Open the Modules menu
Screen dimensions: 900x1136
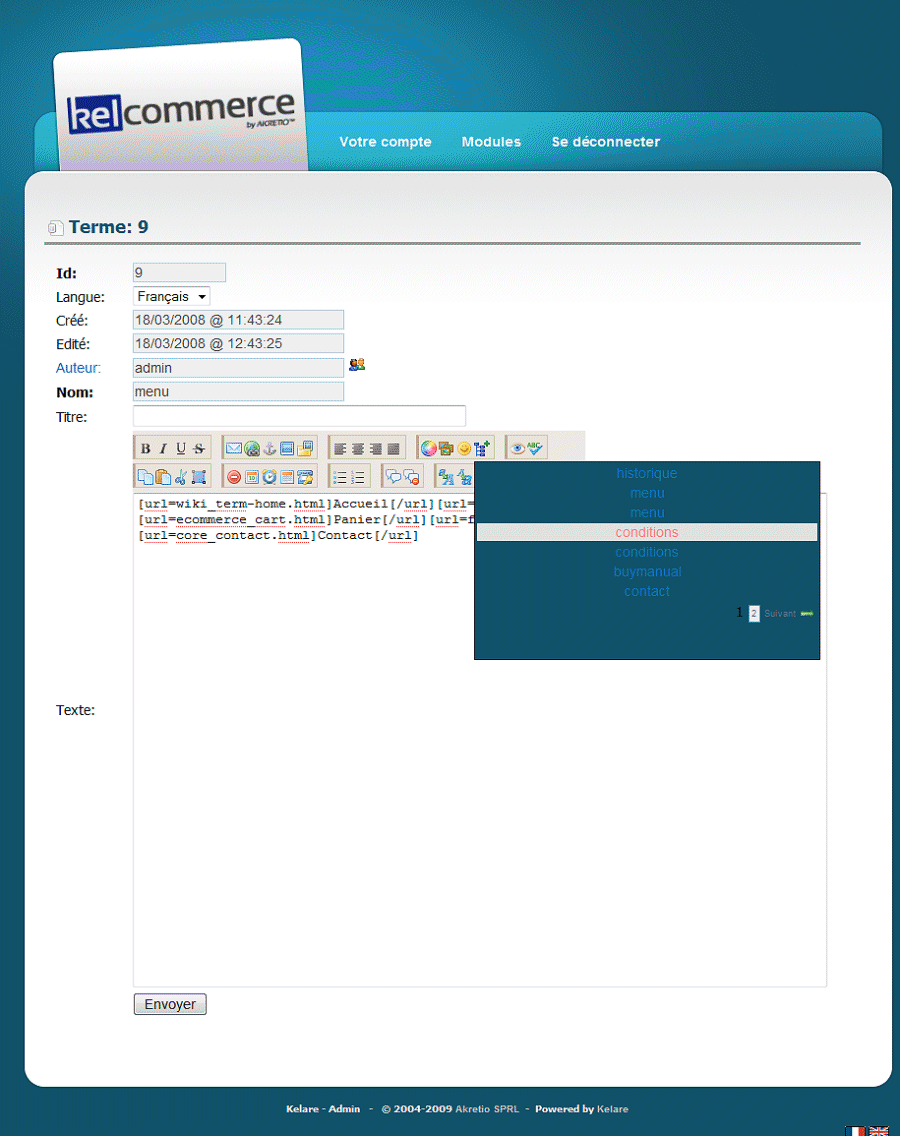pos(491,142)
